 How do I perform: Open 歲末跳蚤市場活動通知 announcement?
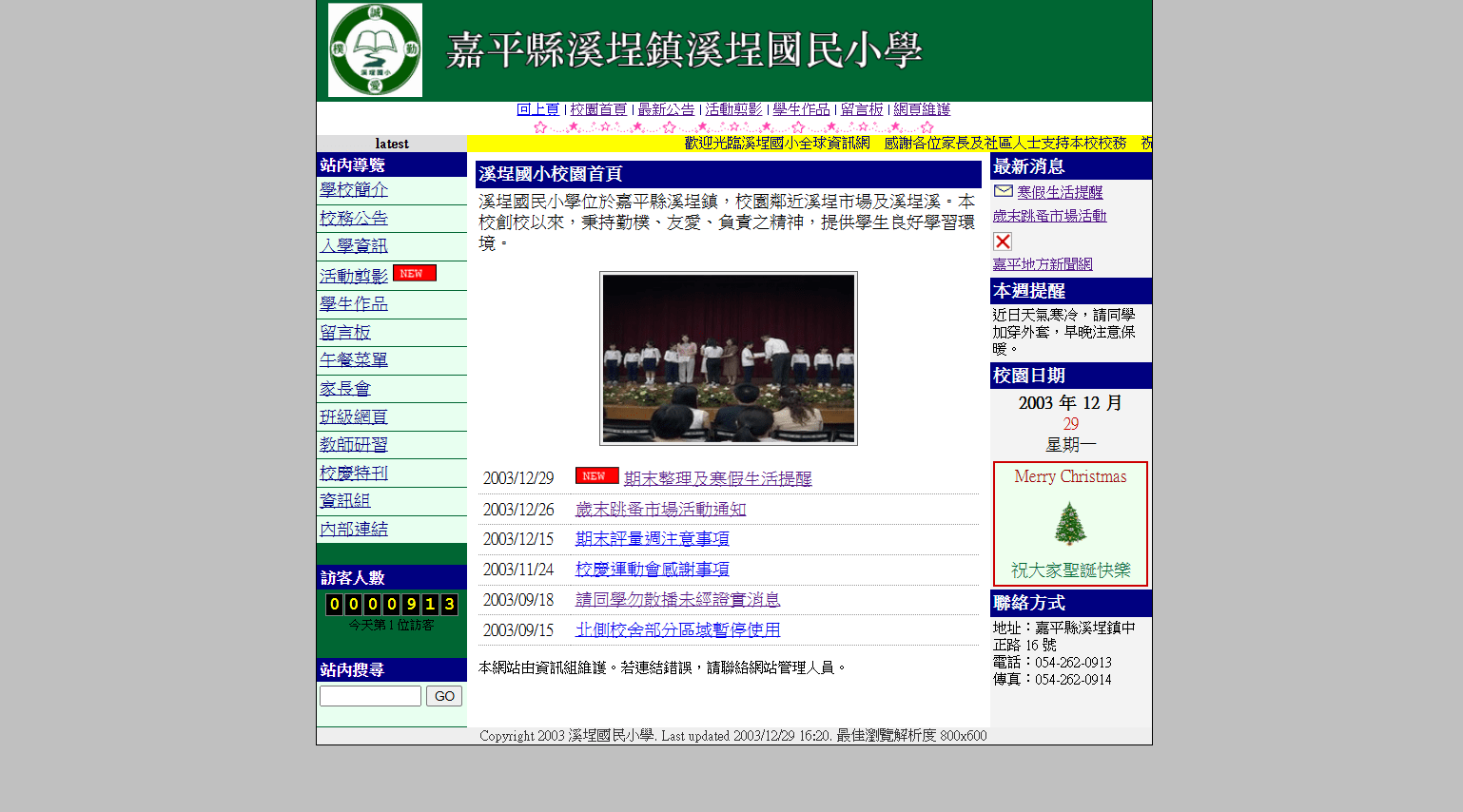[661, 510]
